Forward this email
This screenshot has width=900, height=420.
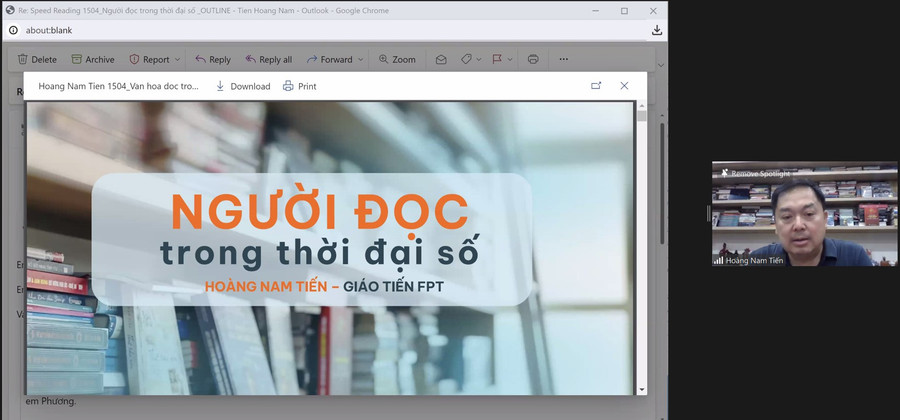329,59
